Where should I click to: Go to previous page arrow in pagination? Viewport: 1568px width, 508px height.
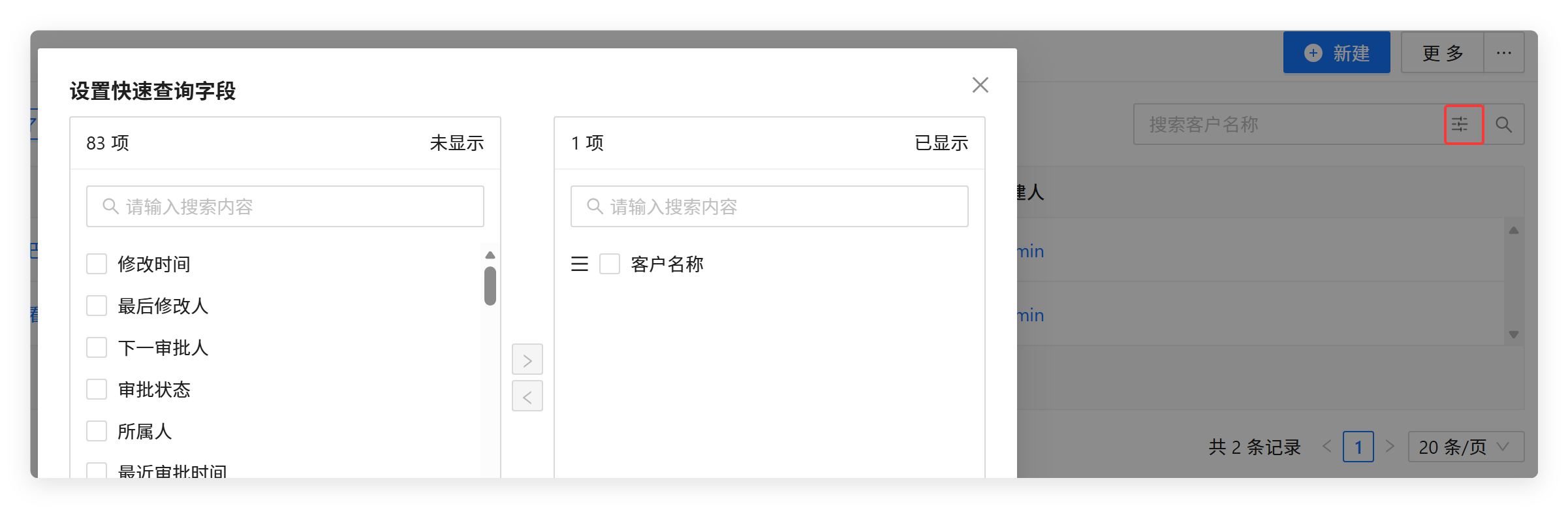(x=1326, y=447)
